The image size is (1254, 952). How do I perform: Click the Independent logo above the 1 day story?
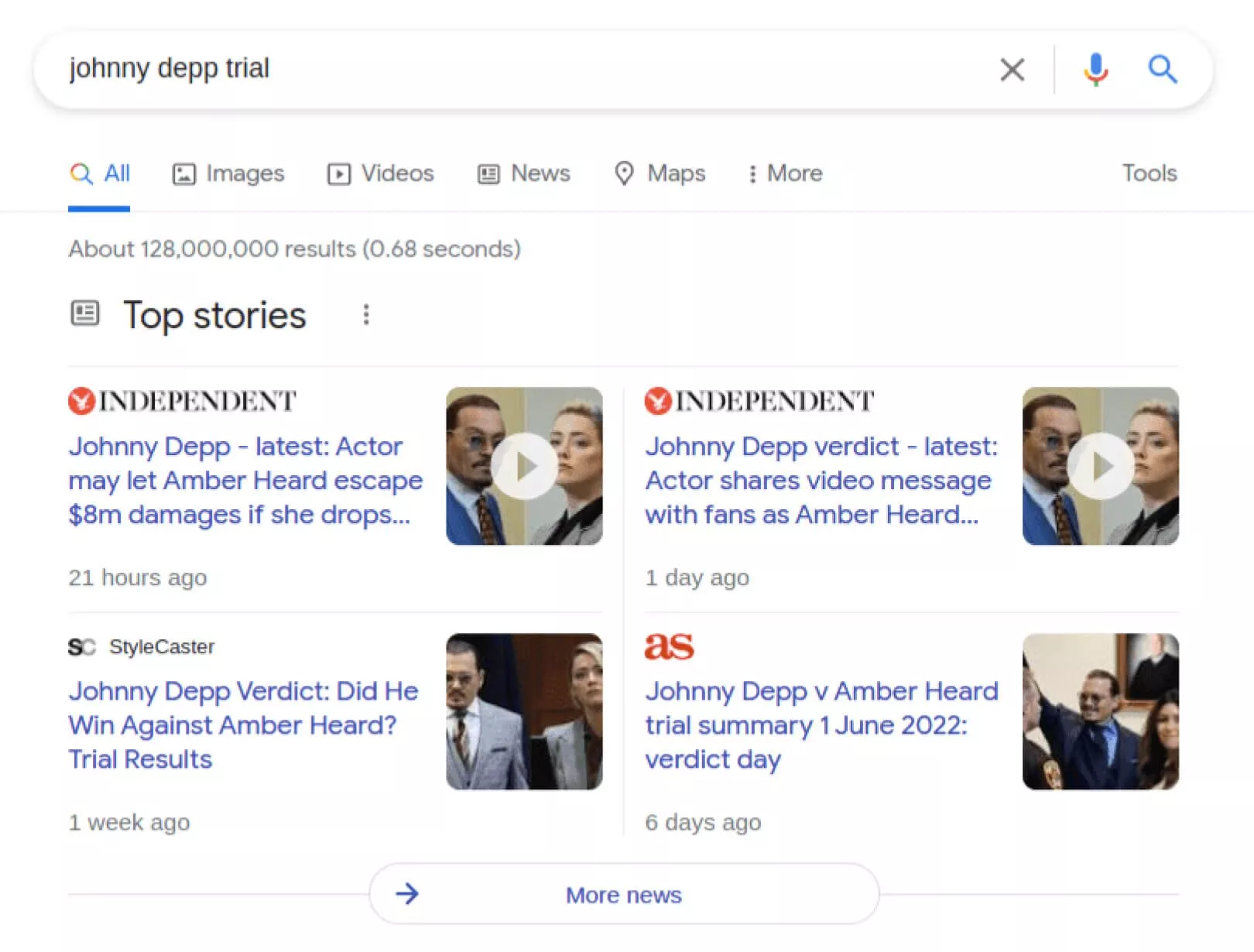pyautogui.click(x=759, y=401)
